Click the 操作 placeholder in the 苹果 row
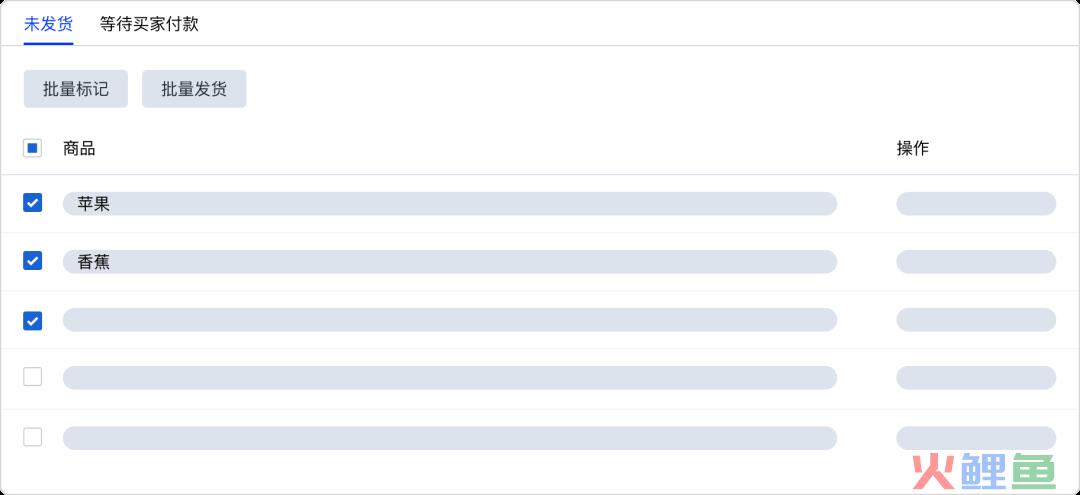1080x495 pixels. coord(976,204)
